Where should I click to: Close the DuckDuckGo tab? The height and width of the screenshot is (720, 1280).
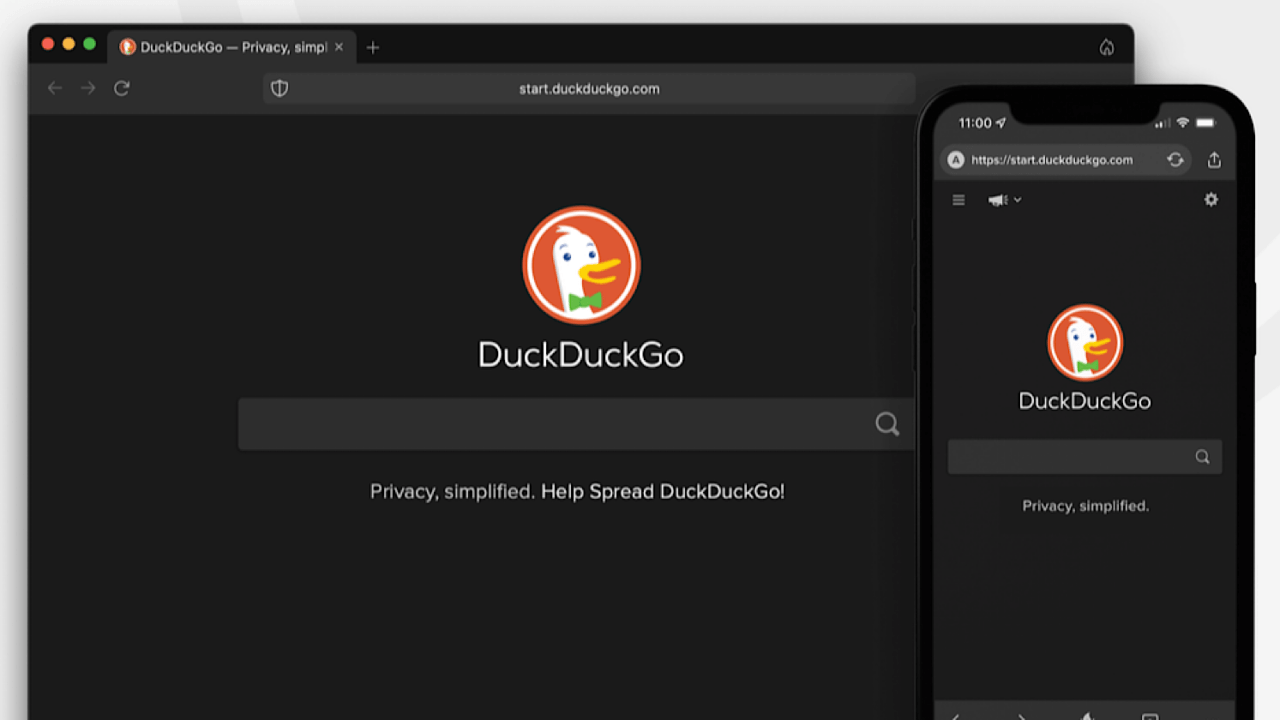pos(339,47)
